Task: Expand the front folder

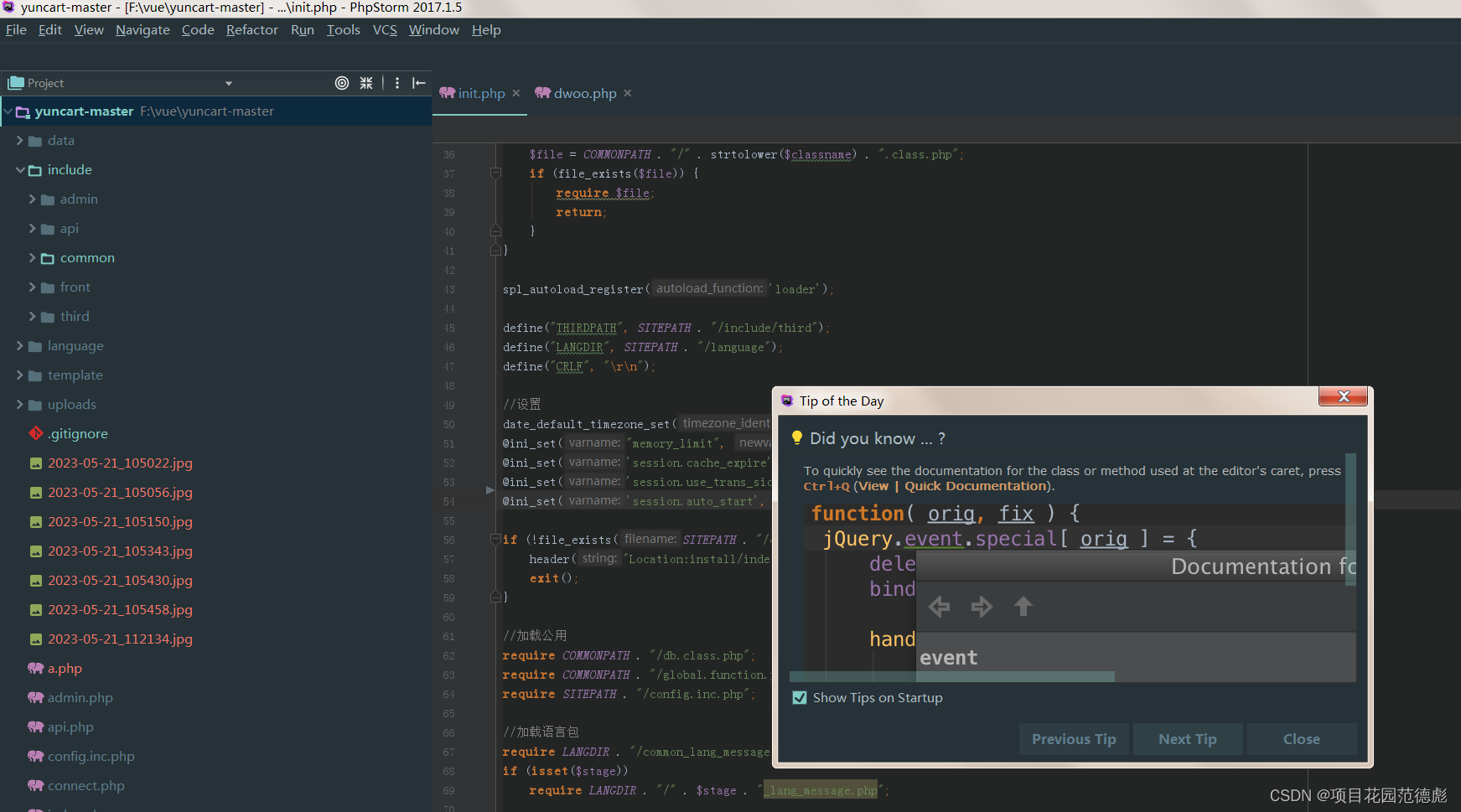Action: point(33,287)
